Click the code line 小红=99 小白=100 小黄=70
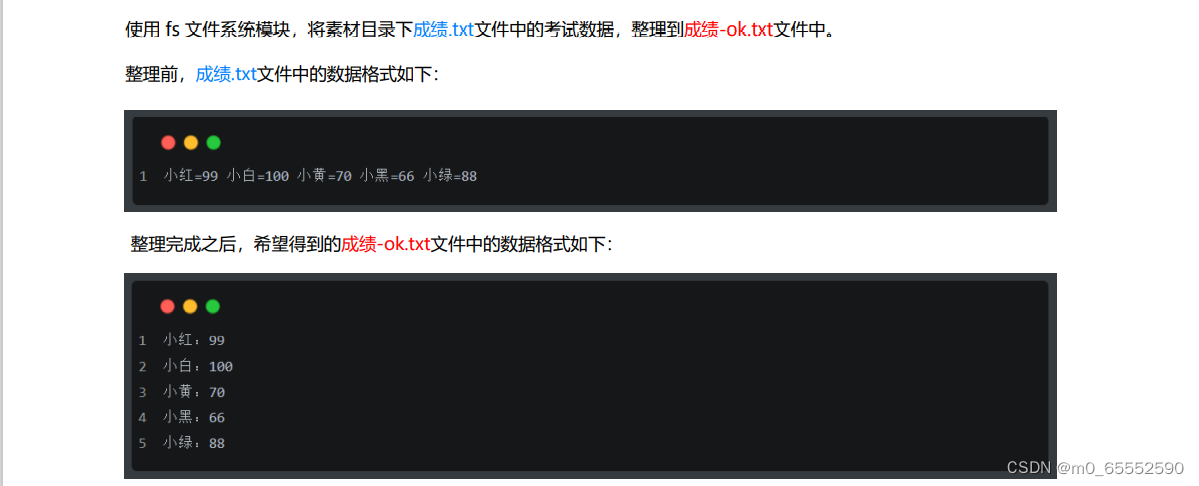Viewport: 1199px width, 486px height. point(320,177)
